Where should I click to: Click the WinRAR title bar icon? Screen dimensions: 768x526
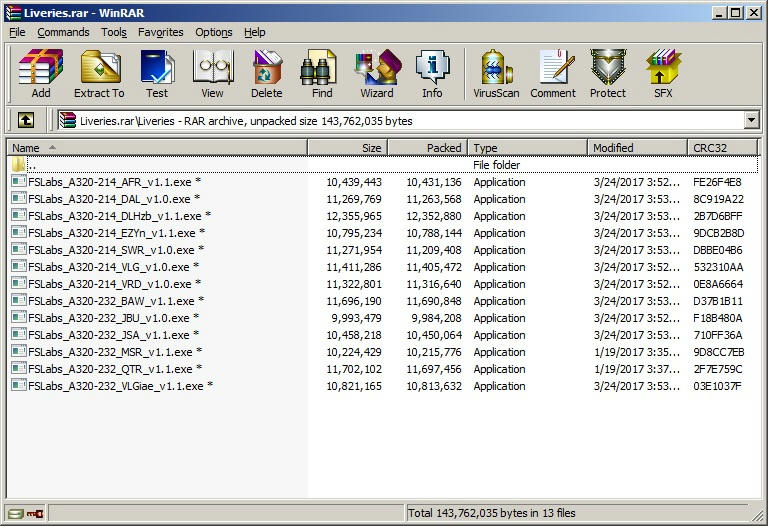13,13
